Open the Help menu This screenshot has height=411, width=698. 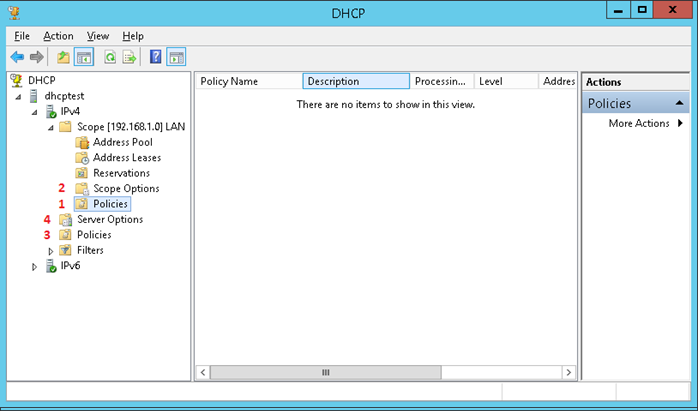(x=133, y=36)
